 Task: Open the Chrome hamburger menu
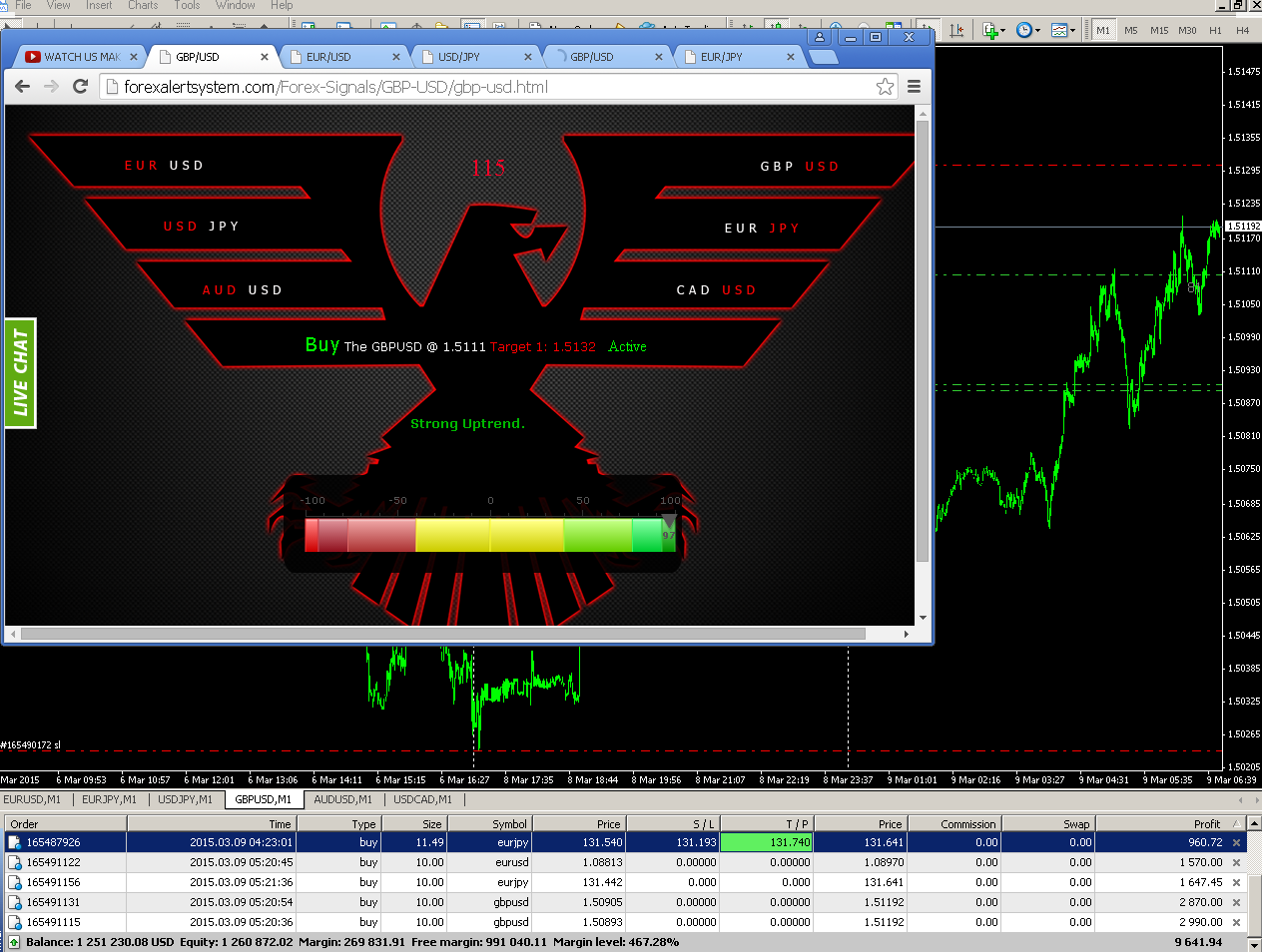[x=914, y=87]
